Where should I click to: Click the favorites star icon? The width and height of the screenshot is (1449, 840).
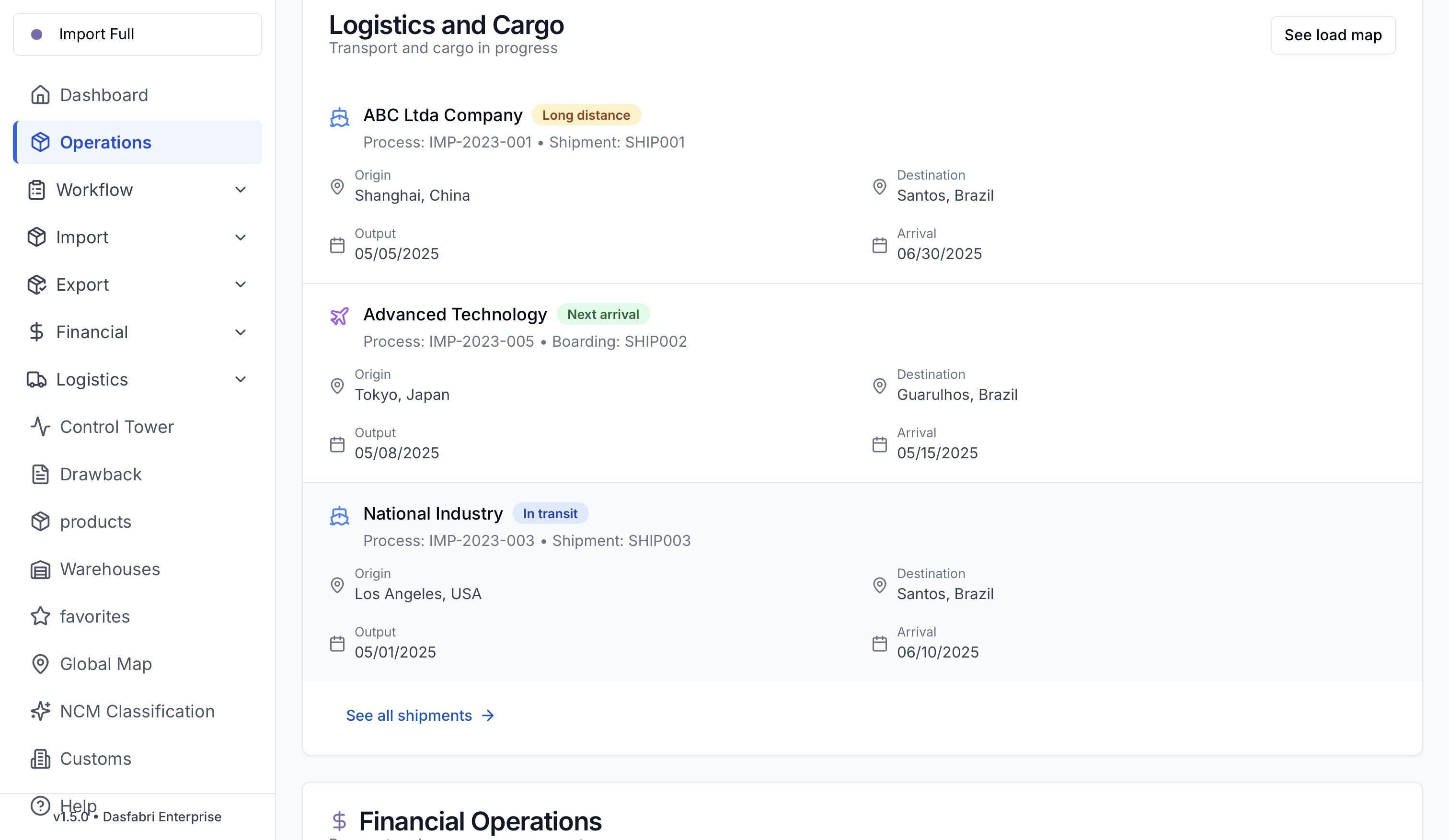[x=40, y=616]
